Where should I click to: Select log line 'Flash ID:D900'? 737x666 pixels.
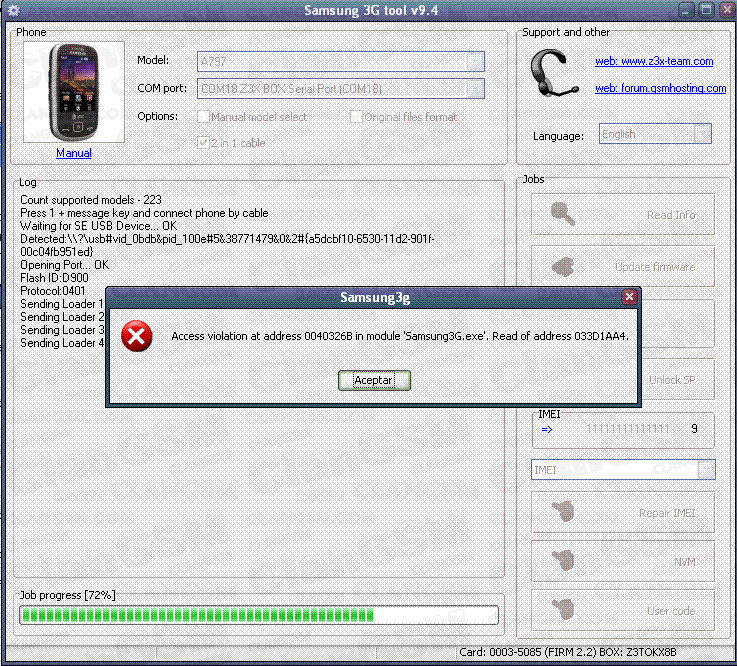click(54, 278)
